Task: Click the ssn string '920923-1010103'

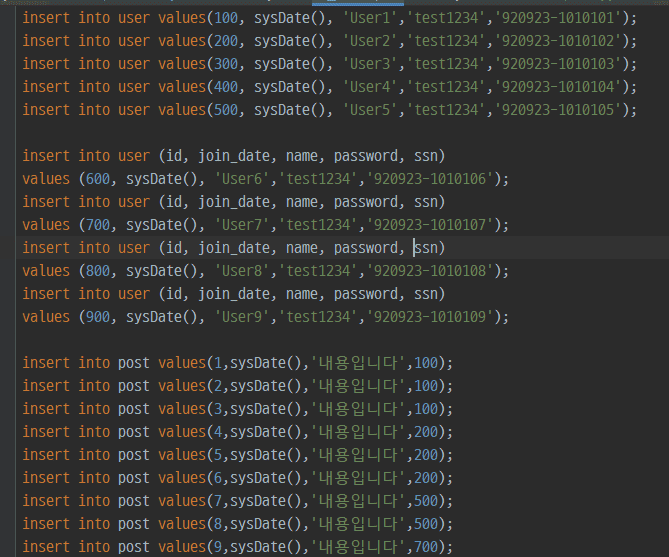Action: click(558, 64)
